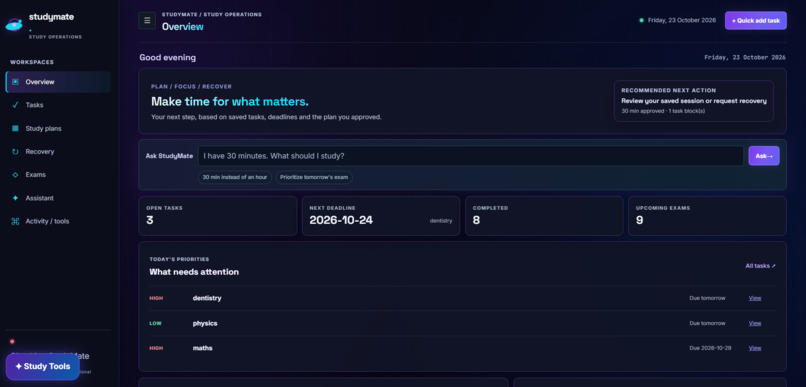Click 'Due 2026-10-29' on maths row
This screenshot has height=387, width=806.
click(710, 348)
